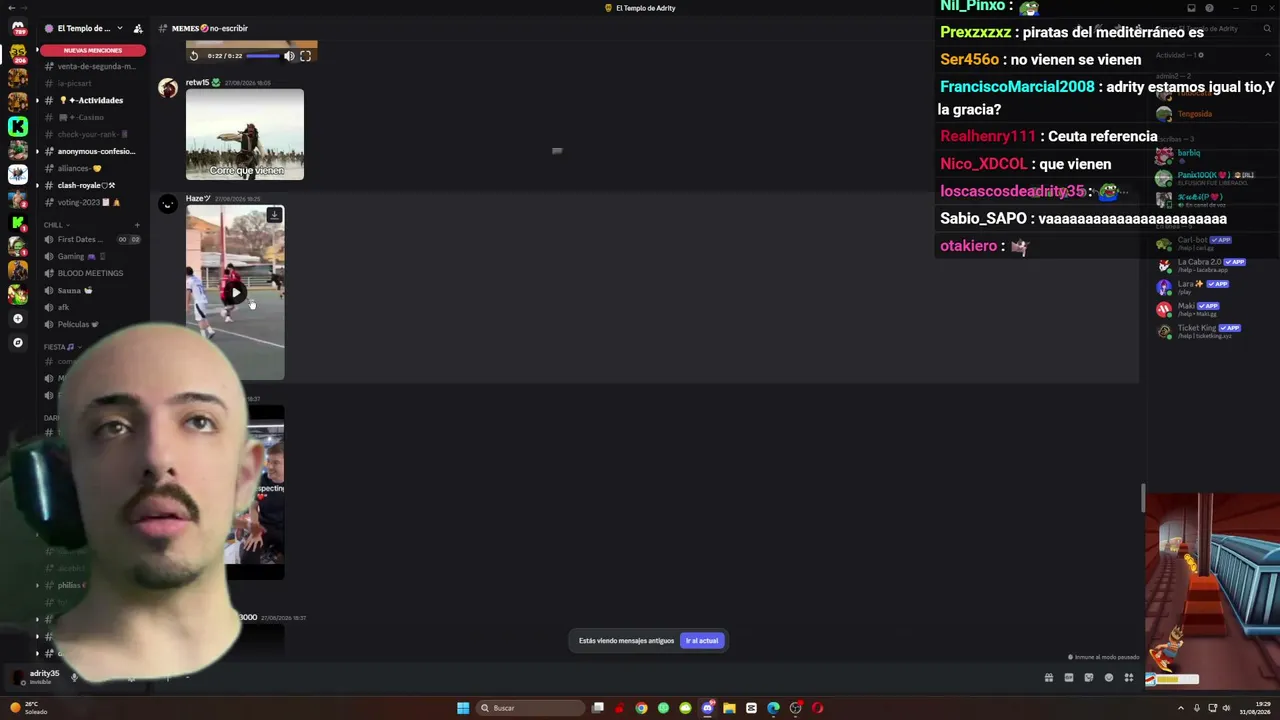Open the Windows Start menu

[x=463, y=708]
